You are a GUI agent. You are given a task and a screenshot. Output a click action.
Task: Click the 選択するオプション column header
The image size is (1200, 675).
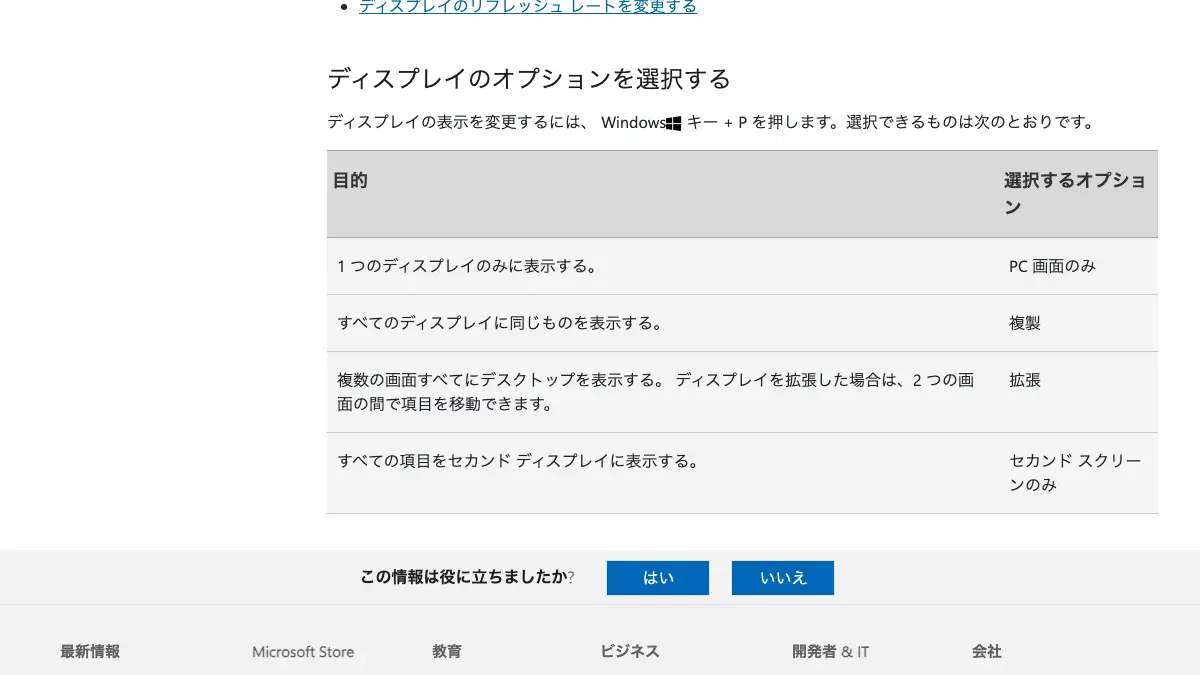1076,194
